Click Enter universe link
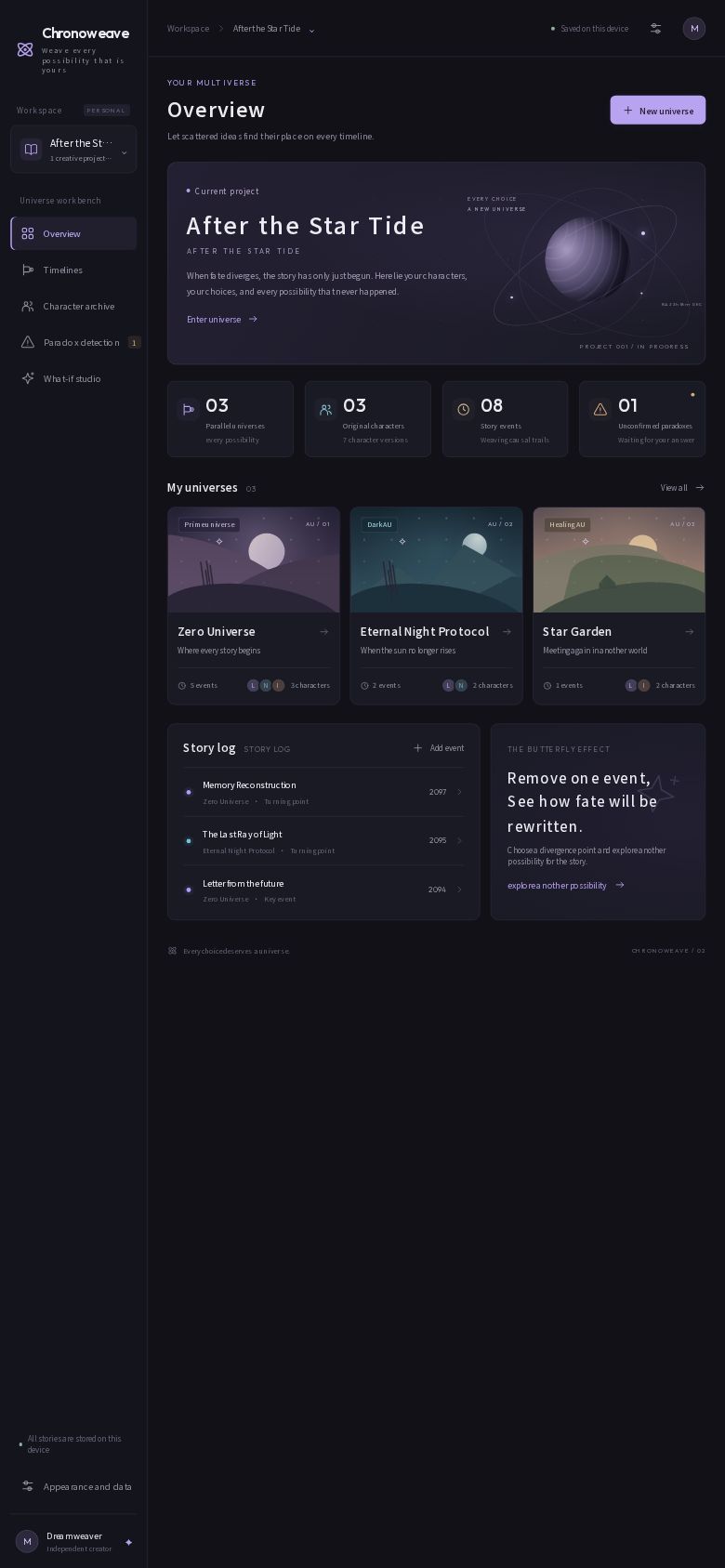The width and height of the screenshot is (725, 1568). coord(222,320)
